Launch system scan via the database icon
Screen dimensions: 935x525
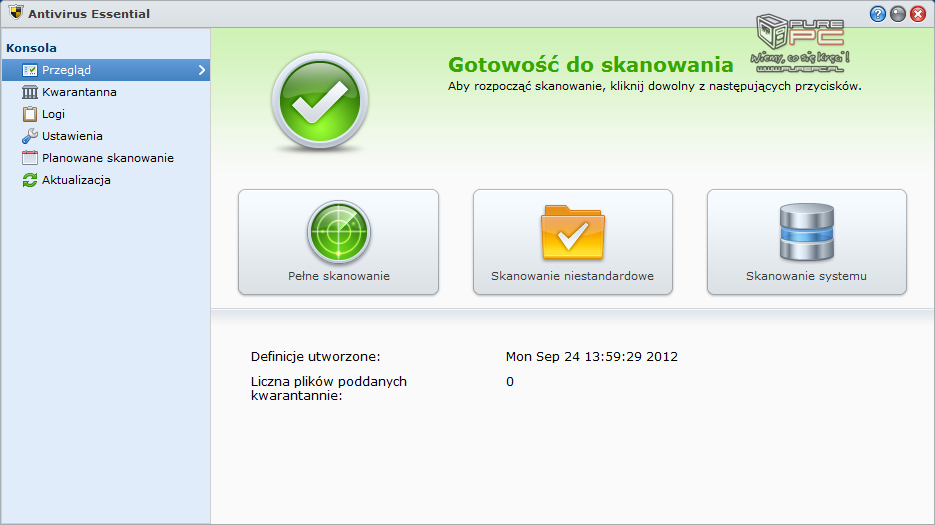point(806,232)
